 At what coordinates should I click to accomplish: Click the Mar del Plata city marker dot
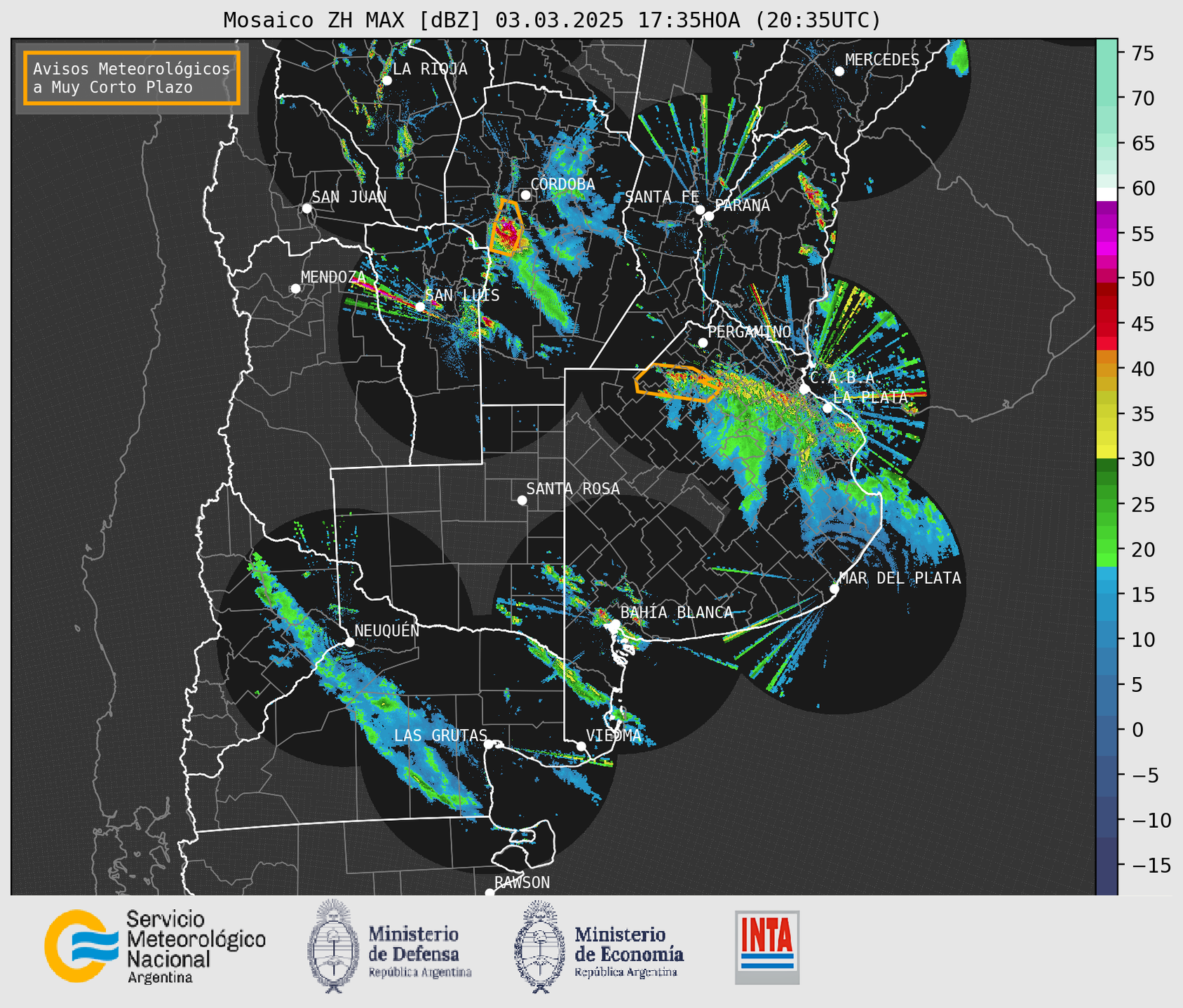click(834, 589)
